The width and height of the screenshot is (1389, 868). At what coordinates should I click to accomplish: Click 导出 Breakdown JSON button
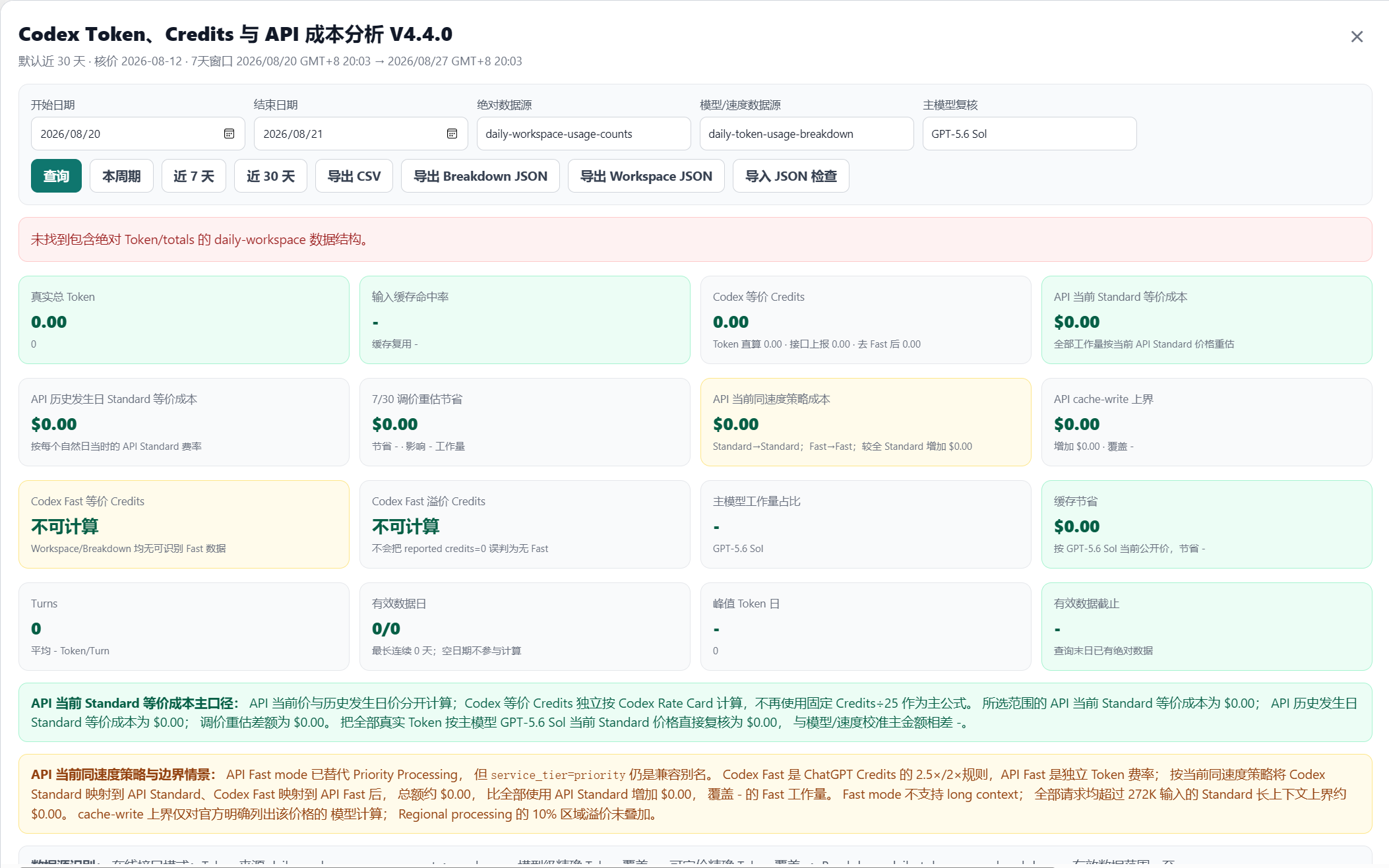(480, 175)
